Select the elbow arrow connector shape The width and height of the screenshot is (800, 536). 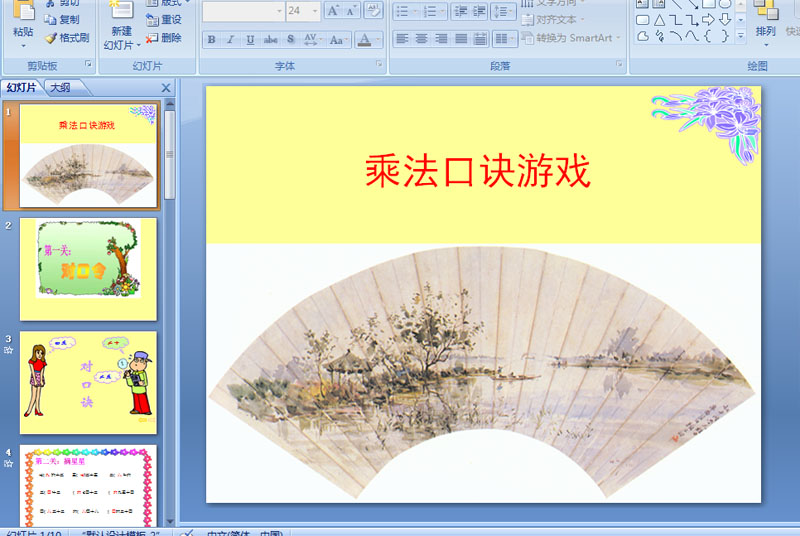(x=692, y=20)
